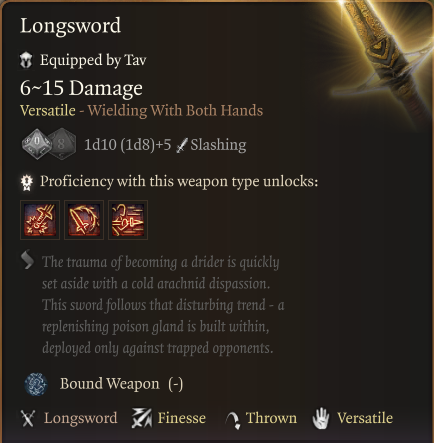
Task: Click the proficiency badge icon
Action: tap(27, 182)
